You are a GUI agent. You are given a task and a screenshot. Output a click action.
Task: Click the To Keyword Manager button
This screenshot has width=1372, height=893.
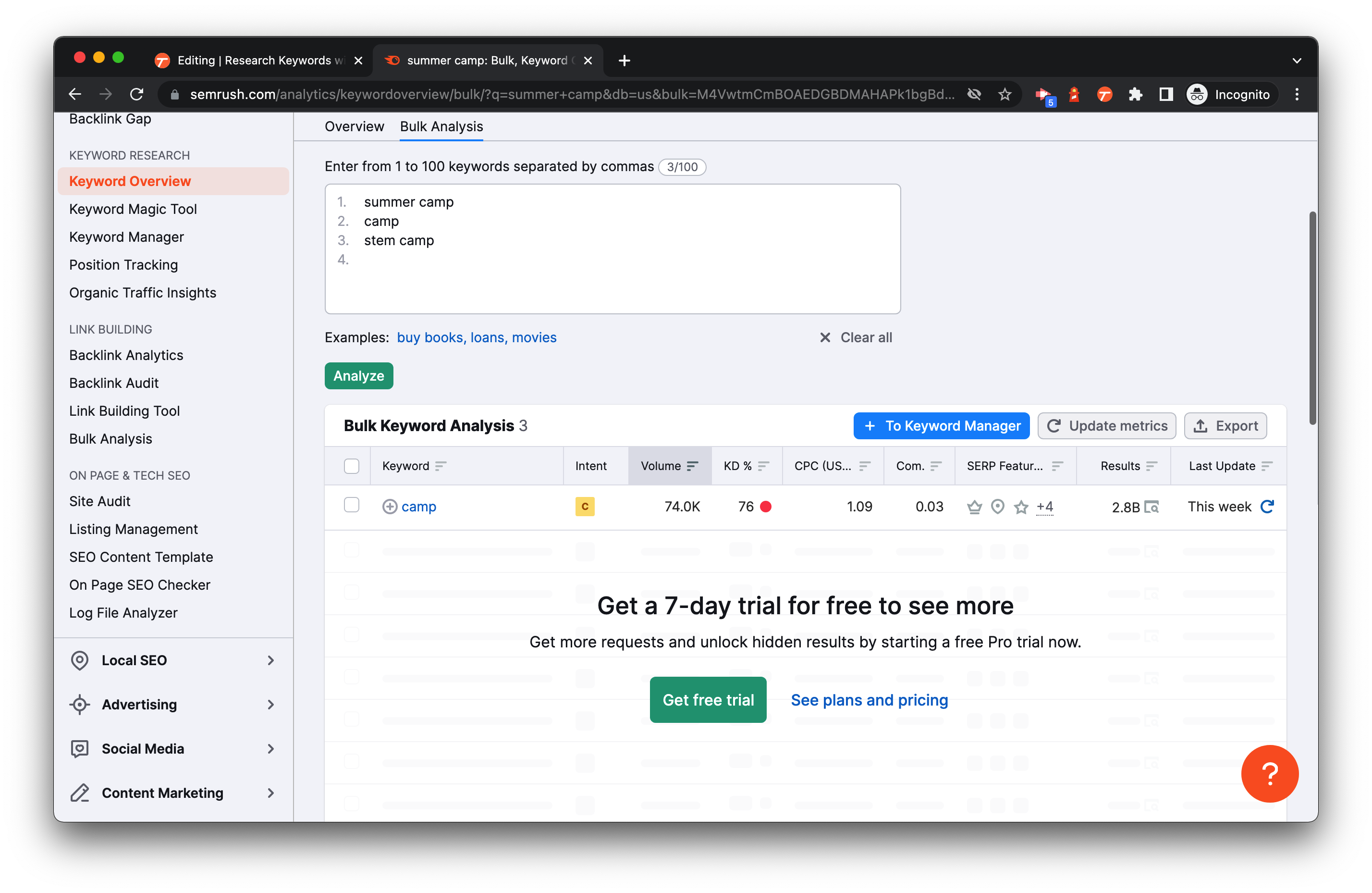tap(942, 426)
